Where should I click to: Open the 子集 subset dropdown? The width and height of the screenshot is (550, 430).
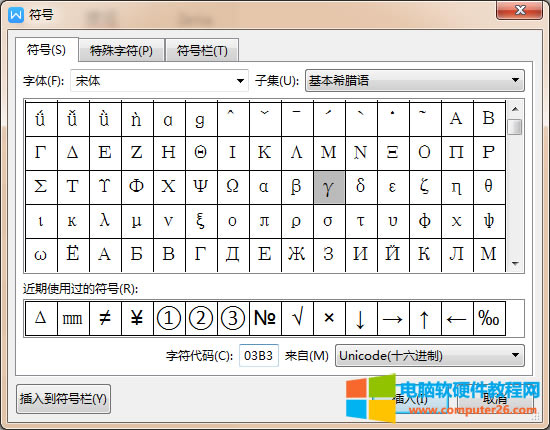415,81
